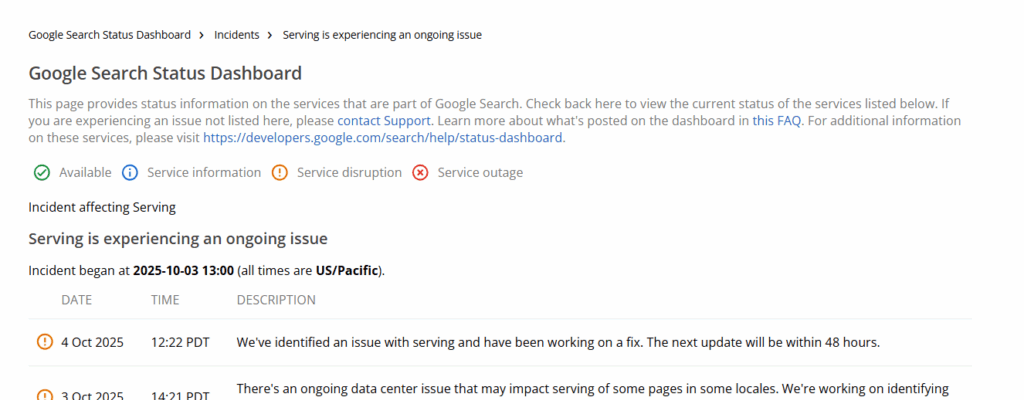1024x400 pixels.
Task: Click the disruption icon beside 4 Oct 2025
Action: [x=44, y=342]
